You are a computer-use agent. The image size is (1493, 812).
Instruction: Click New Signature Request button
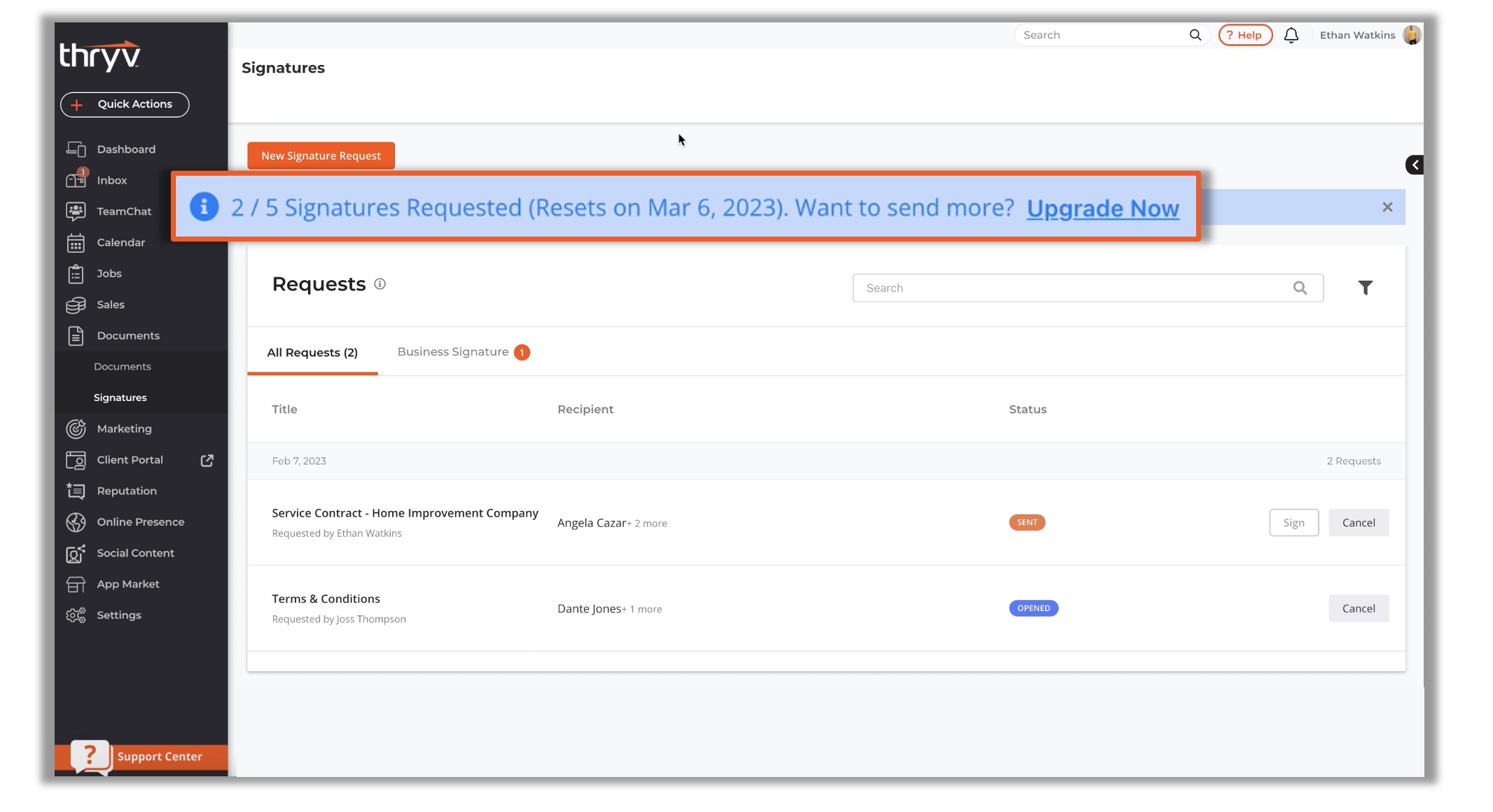click(321, 155)
